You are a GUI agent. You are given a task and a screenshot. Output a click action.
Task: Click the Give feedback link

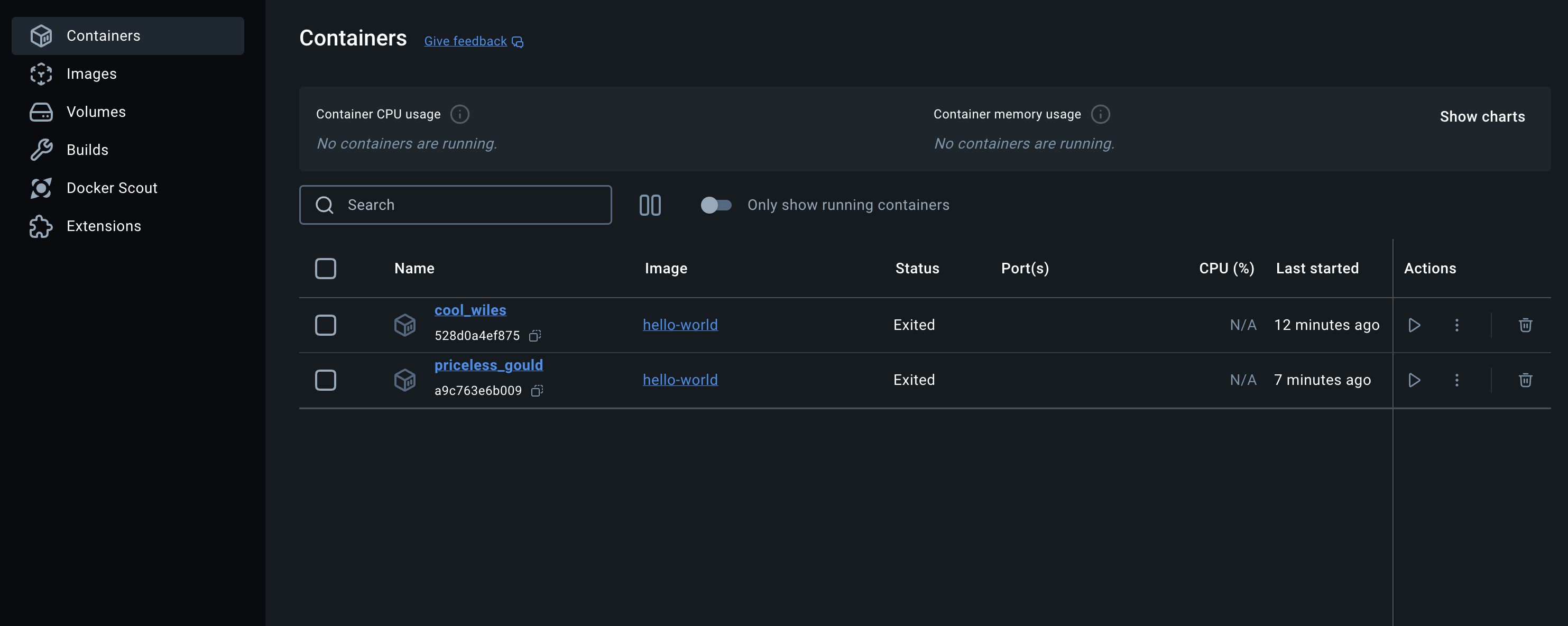(465, 41)
